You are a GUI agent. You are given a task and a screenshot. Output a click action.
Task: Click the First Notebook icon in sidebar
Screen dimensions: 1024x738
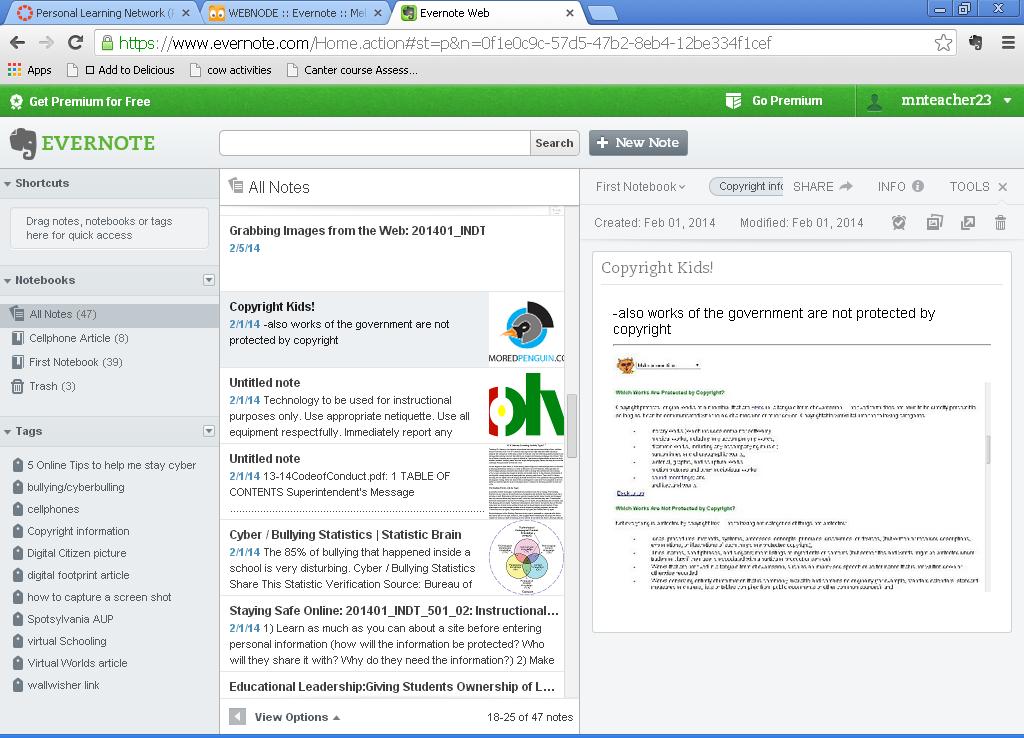point(18,362)
